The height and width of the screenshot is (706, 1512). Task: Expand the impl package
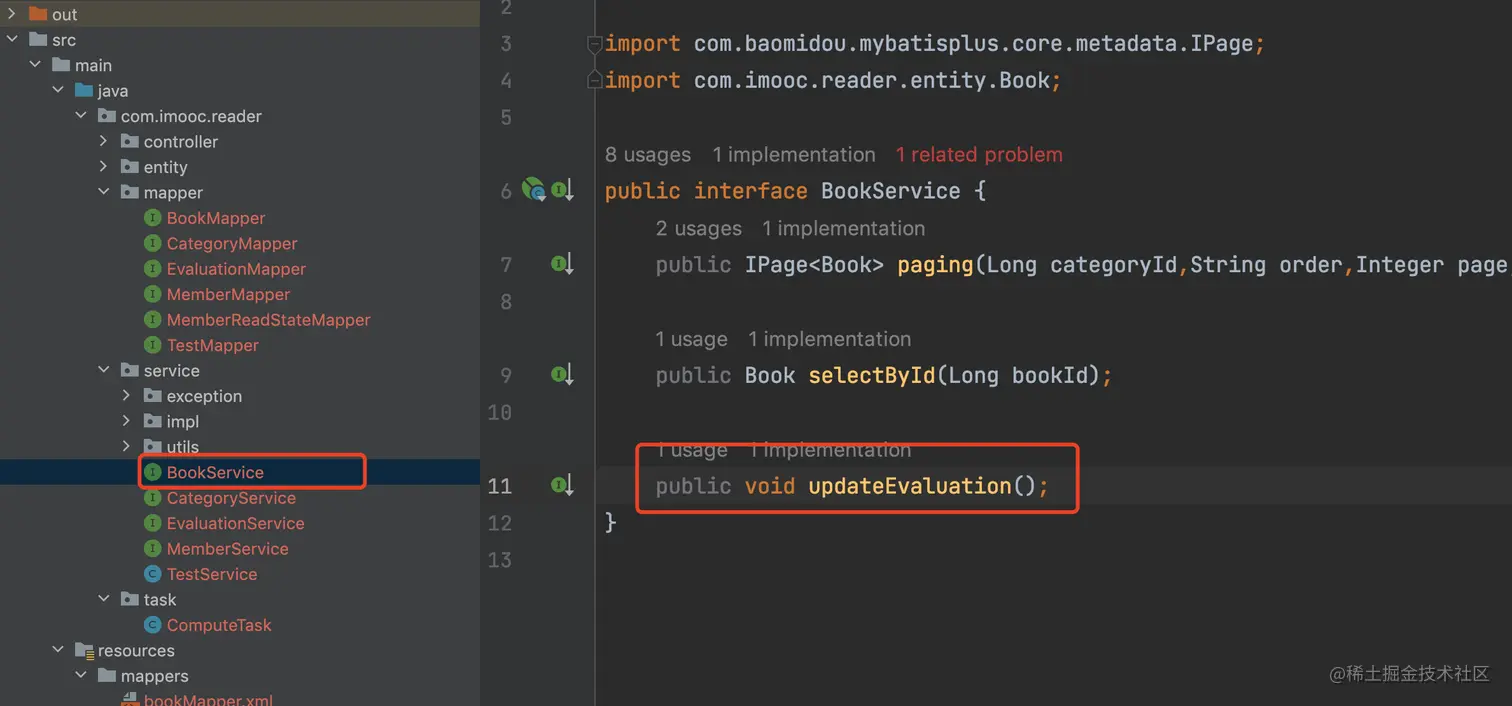point(127,421)
